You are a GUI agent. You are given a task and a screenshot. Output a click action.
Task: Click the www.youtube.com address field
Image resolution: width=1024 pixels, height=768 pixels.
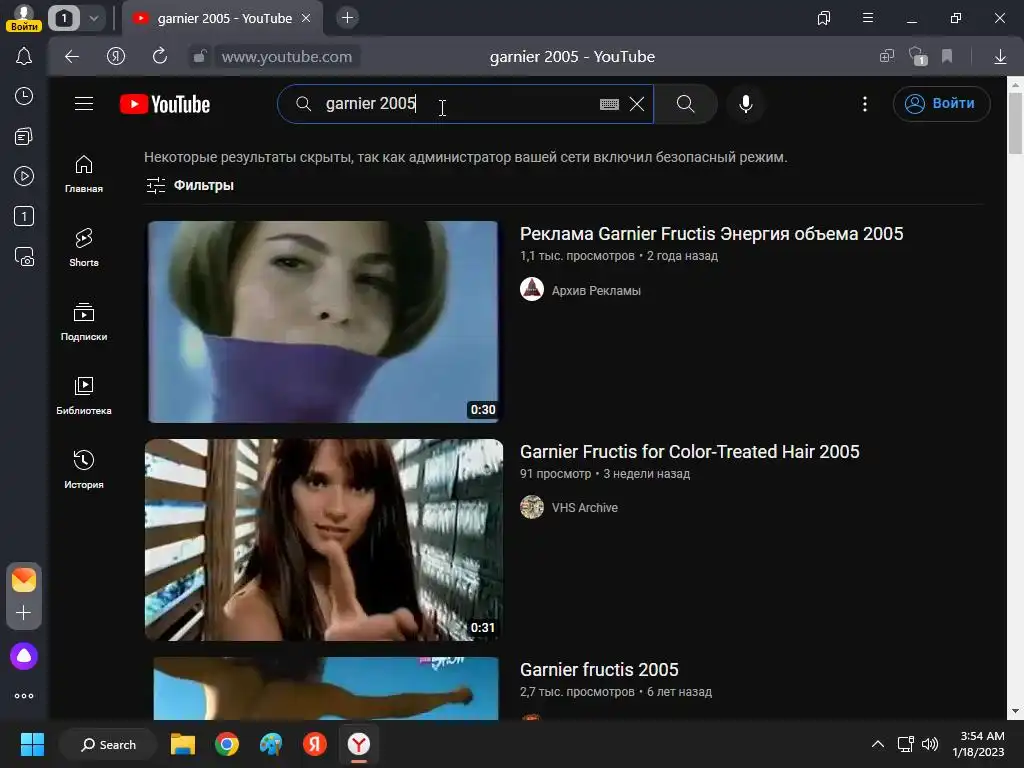pyautogui.click(x=287, y=57)
